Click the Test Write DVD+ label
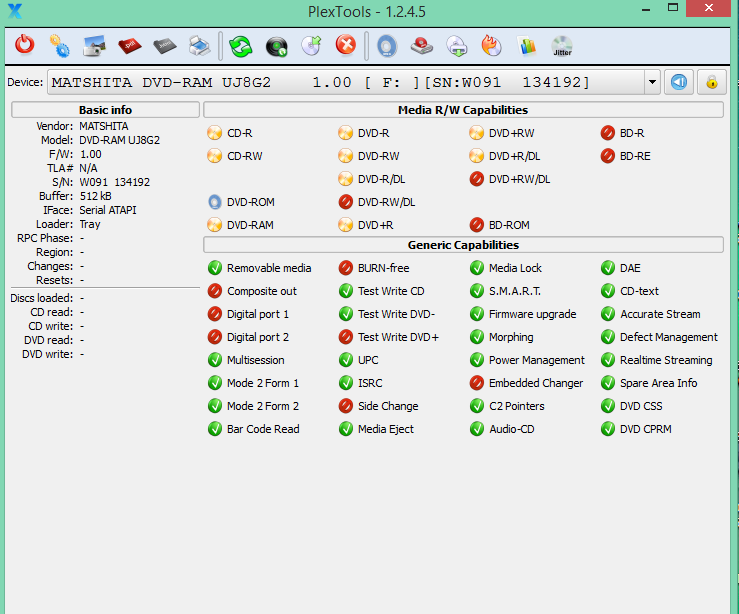The height and width of the screenshot is (614, 739). click(398, 337)
